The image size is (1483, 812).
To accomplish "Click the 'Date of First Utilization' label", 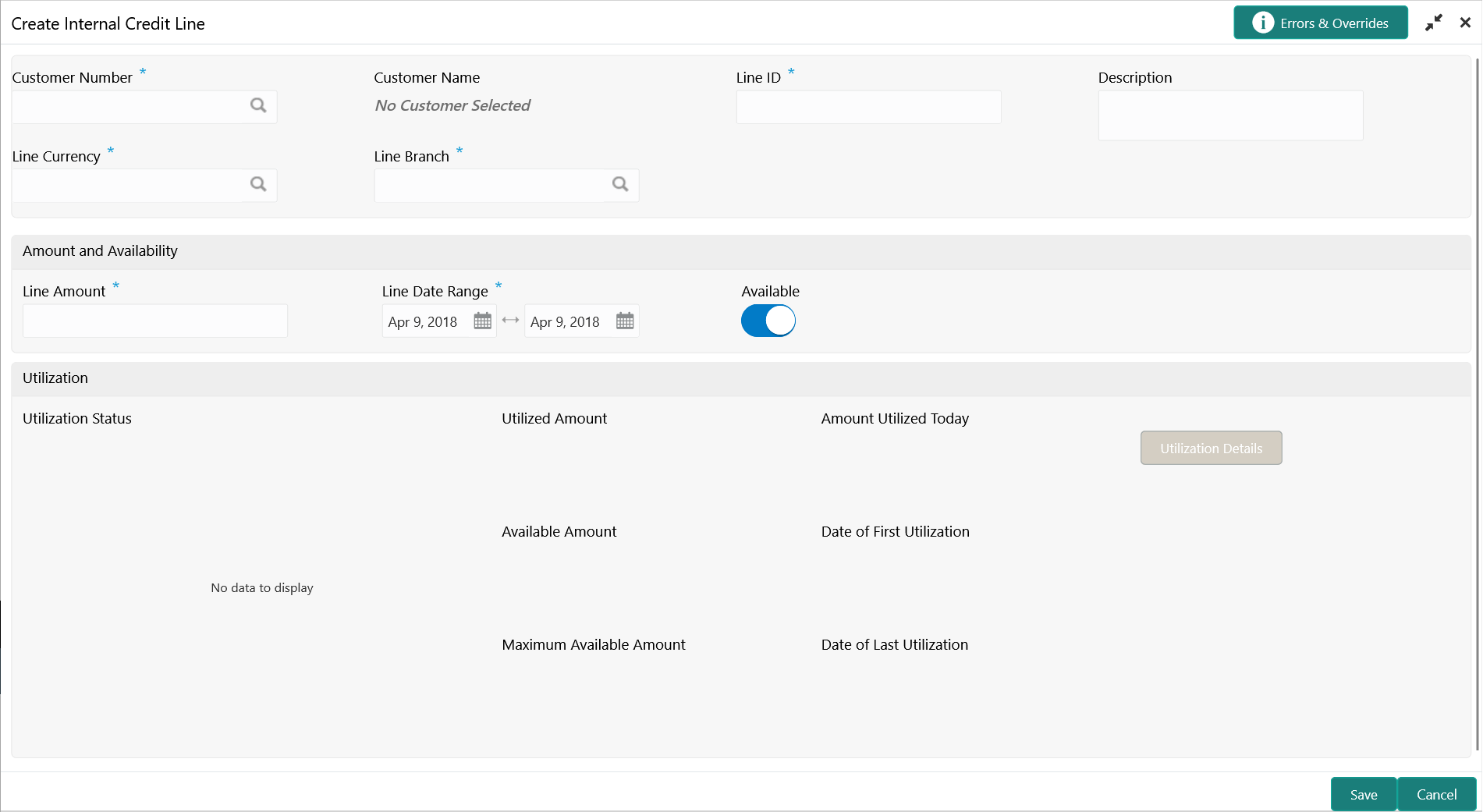I will click(x=895, y=531).
